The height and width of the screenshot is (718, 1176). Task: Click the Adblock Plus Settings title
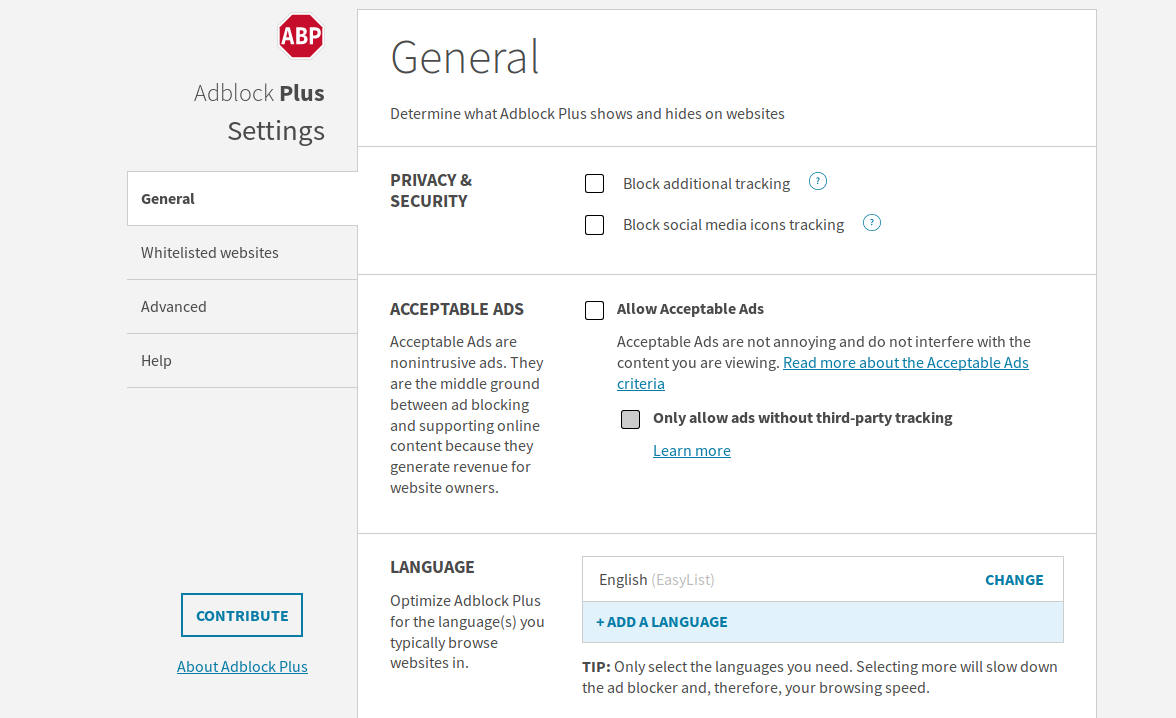pos(259,112)
